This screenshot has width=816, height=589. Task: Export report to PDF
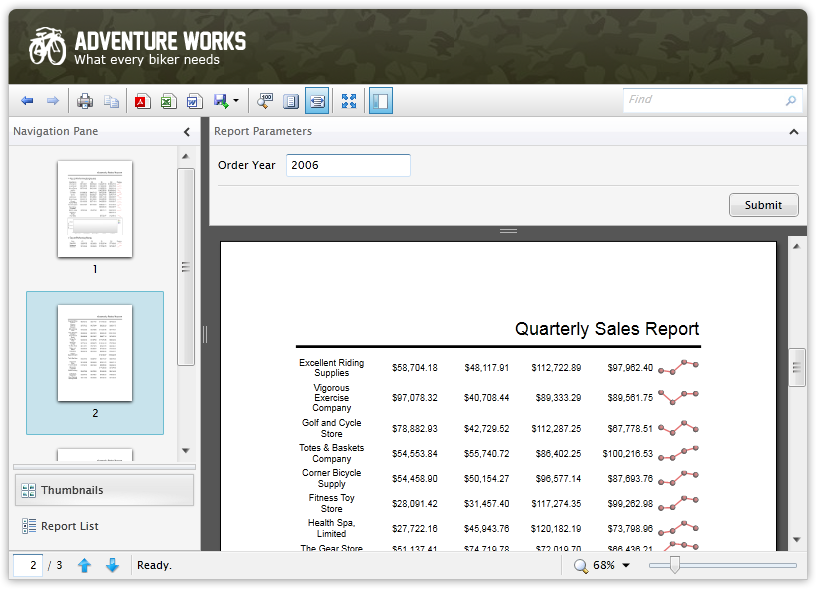(x=142, y=101)
